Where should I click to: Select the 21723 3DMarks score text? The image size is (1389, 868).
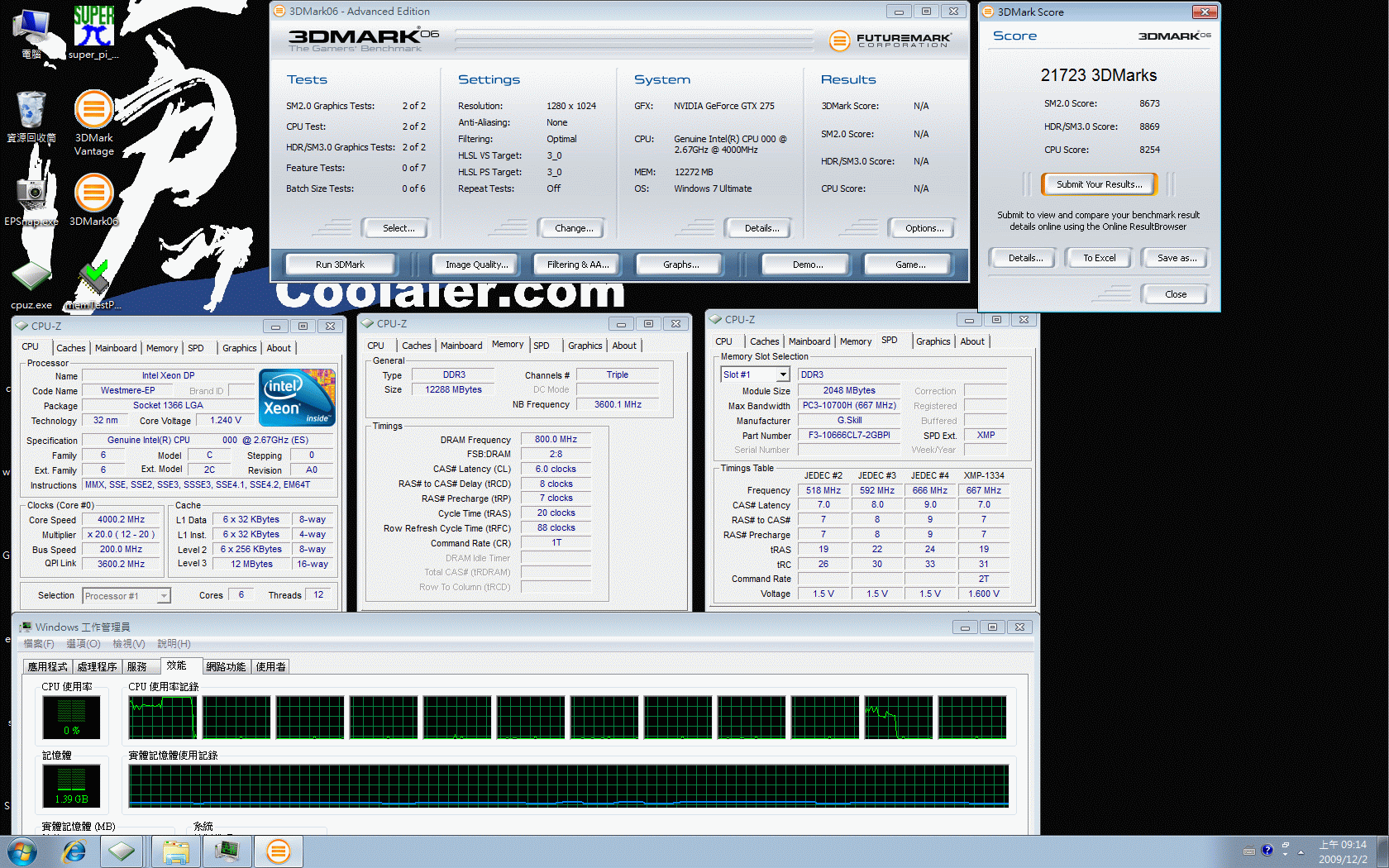[1099, 75]
